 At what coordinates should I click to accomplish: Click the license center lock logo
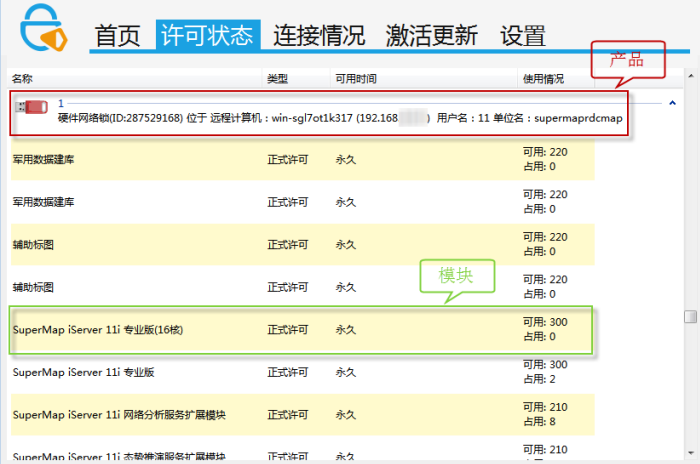tap(43, 28)
